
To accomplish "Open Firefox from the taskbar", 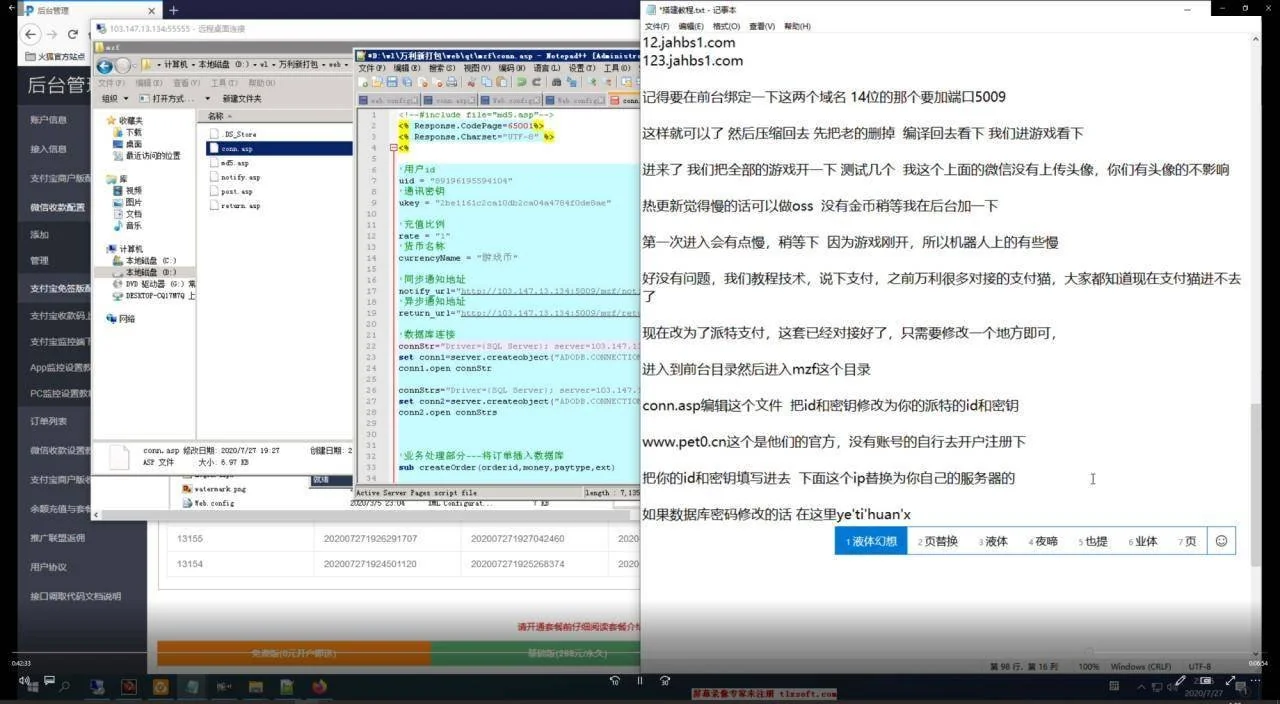I will tap(319, 687).
